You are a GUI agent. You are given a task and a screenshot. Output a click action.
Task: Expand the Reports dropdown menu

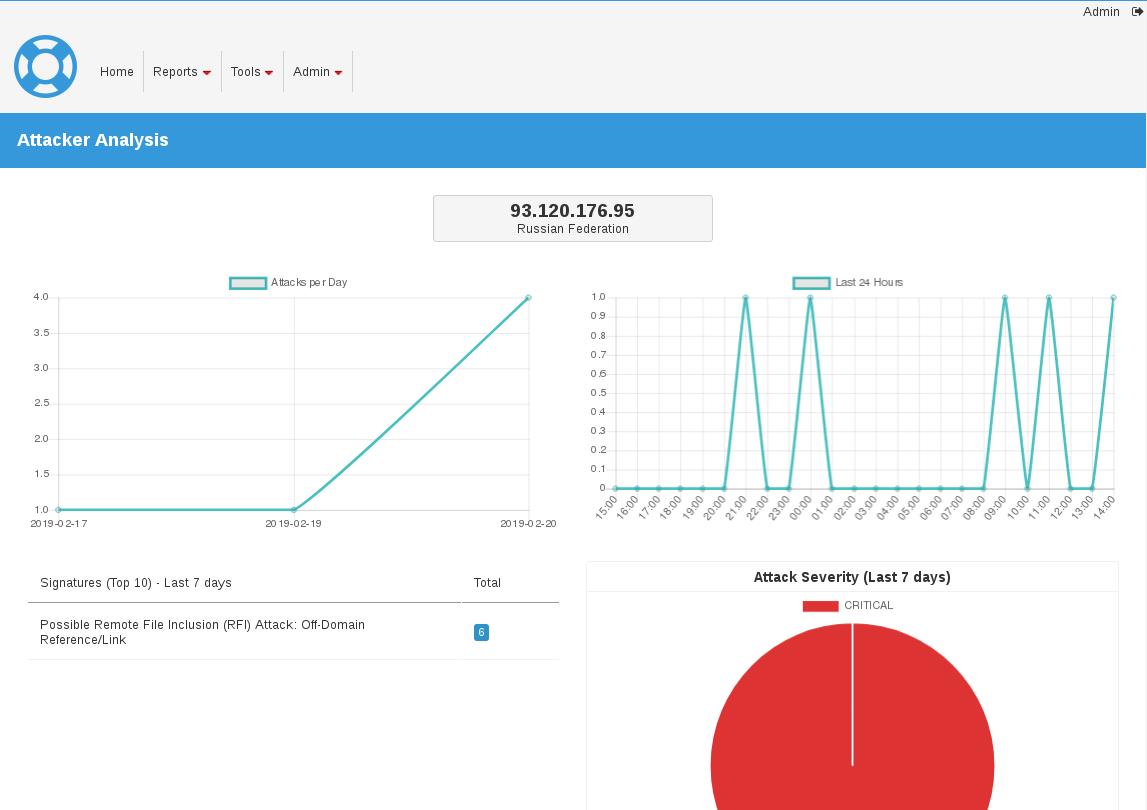point(182,72)
